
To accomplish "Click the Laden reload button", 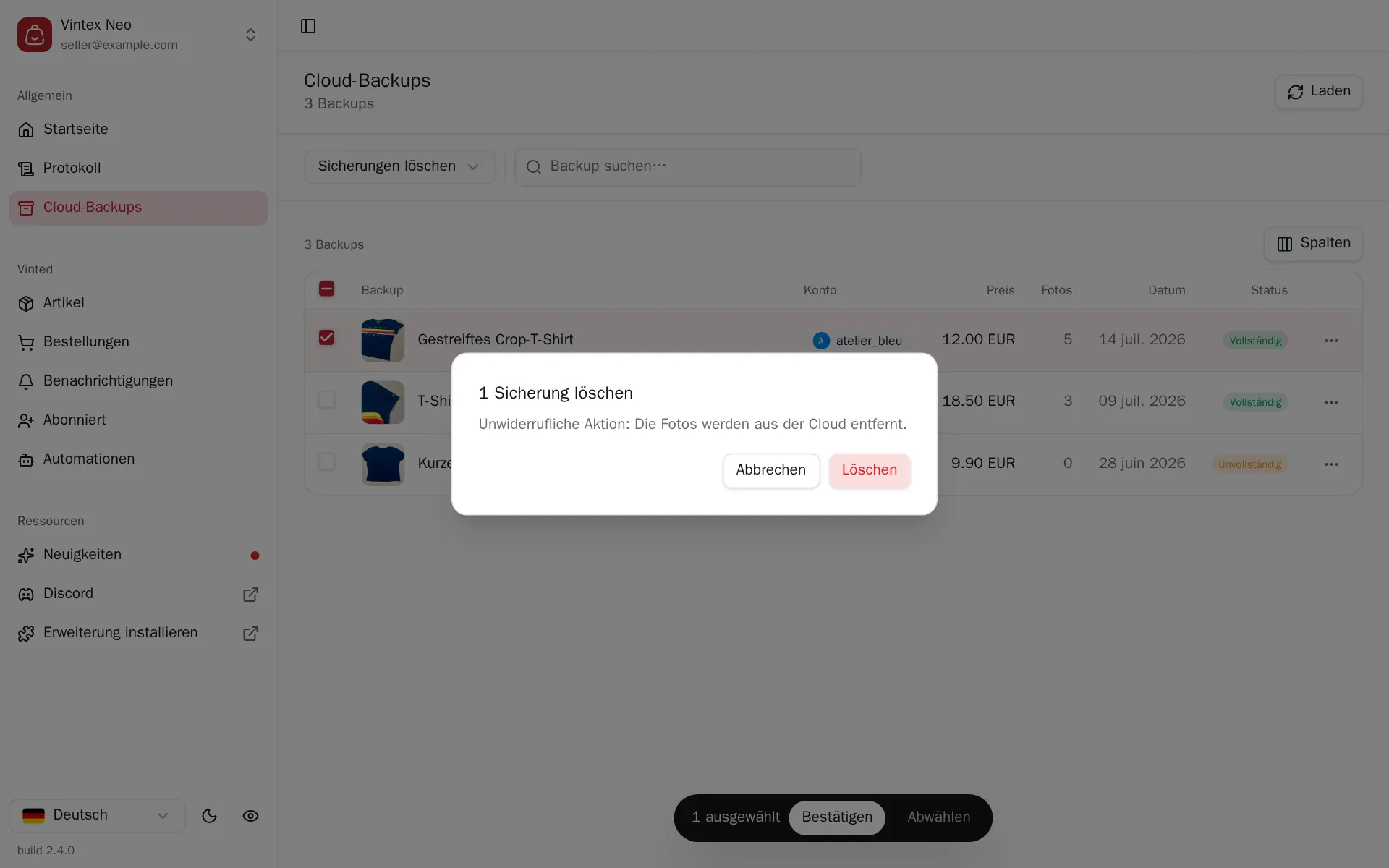I will [1318, 92].
